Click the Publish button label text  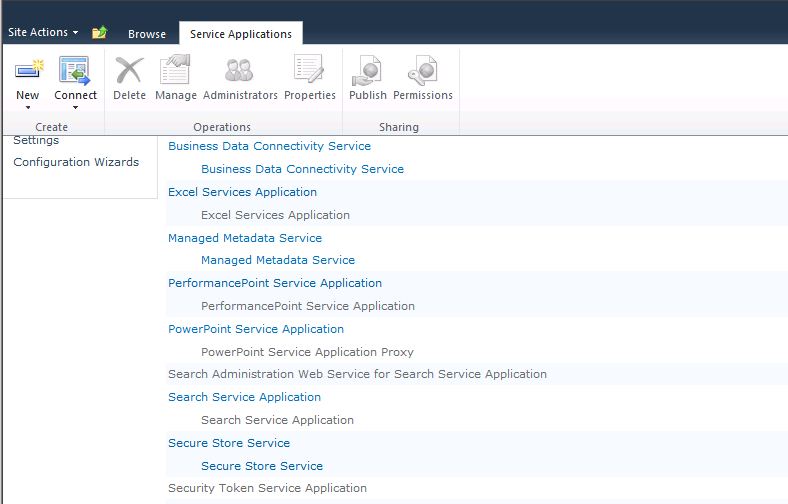coord(368,95)
